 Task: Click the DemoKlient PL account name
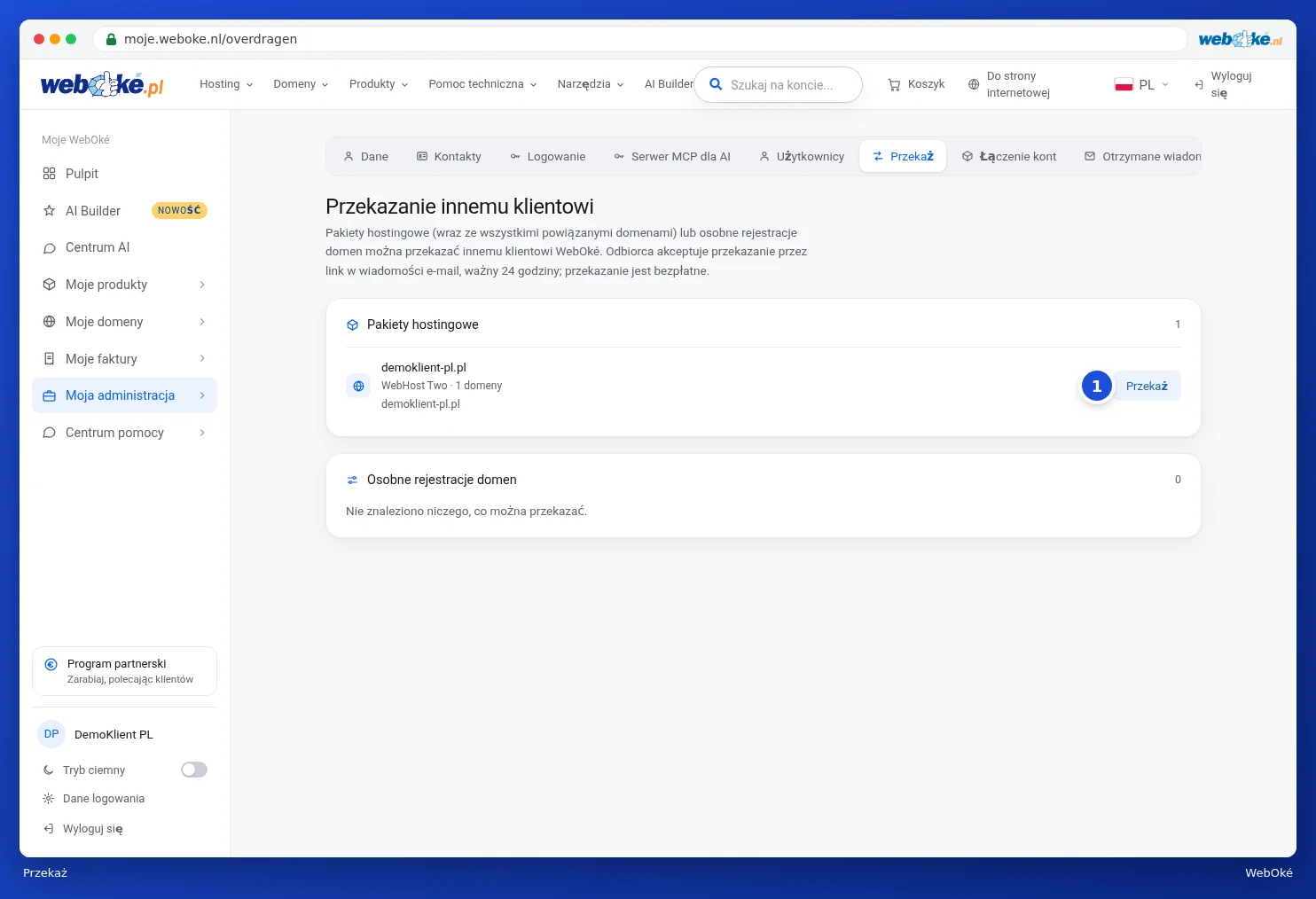point(114,735)
